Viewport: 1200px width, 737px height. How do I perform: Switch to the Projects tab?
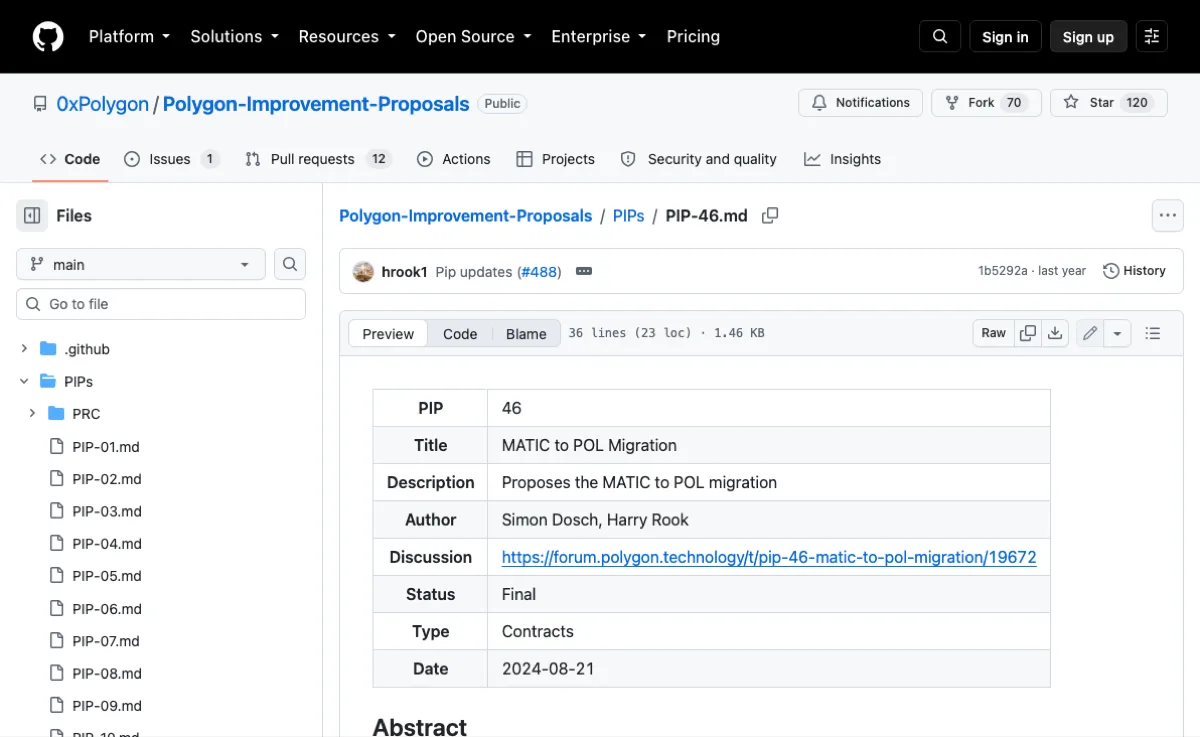(x=555, y=159)
